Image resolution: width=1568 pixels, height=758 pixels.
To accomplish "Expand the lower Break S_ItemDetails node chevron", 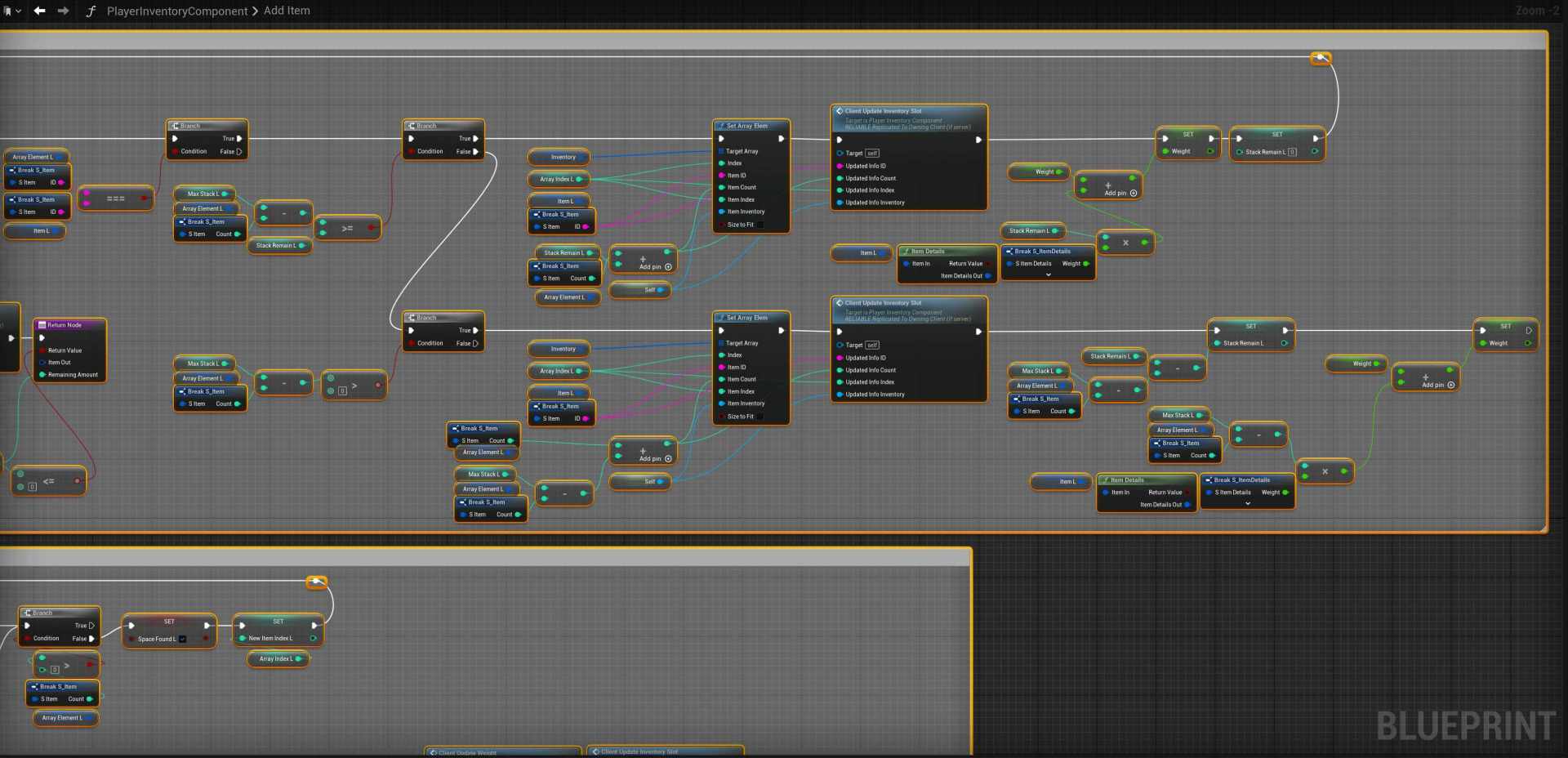I will [1247, 504].
